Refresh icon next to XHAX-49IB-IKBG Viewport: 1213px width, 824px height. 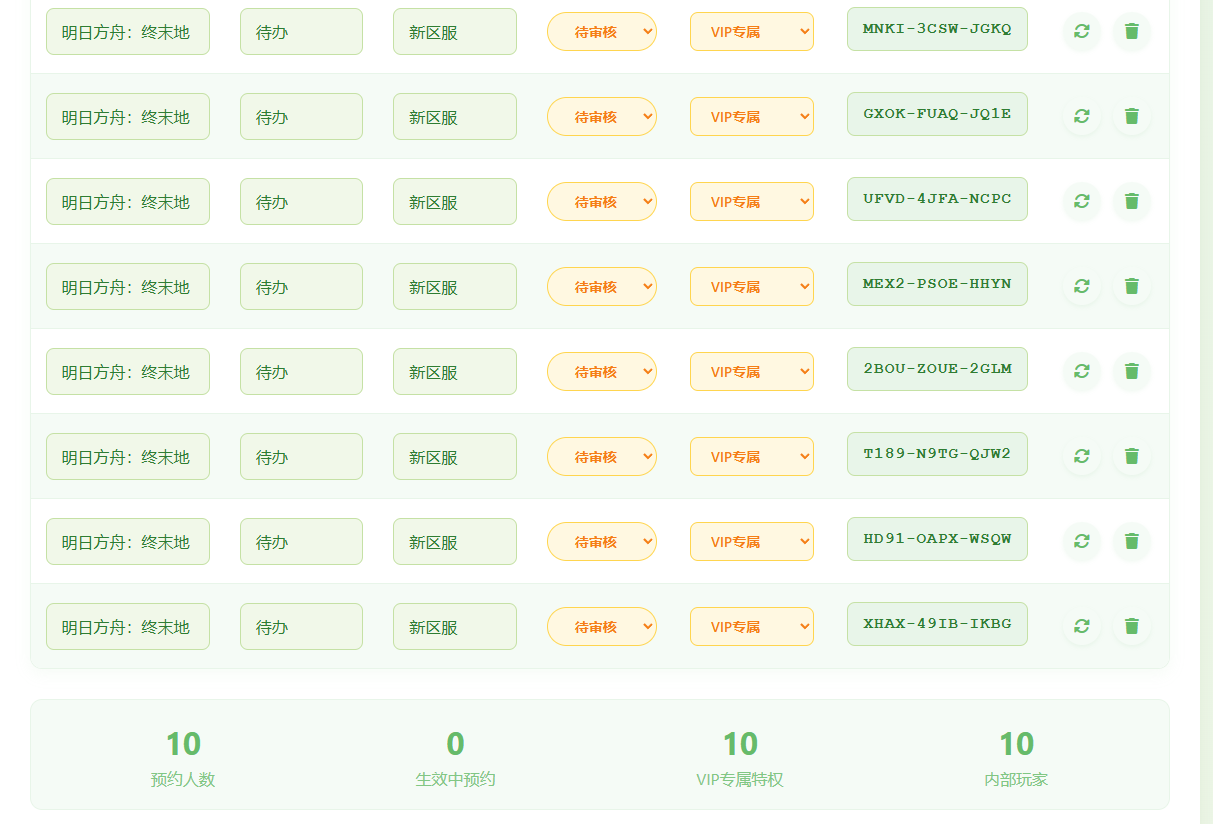1081,626
